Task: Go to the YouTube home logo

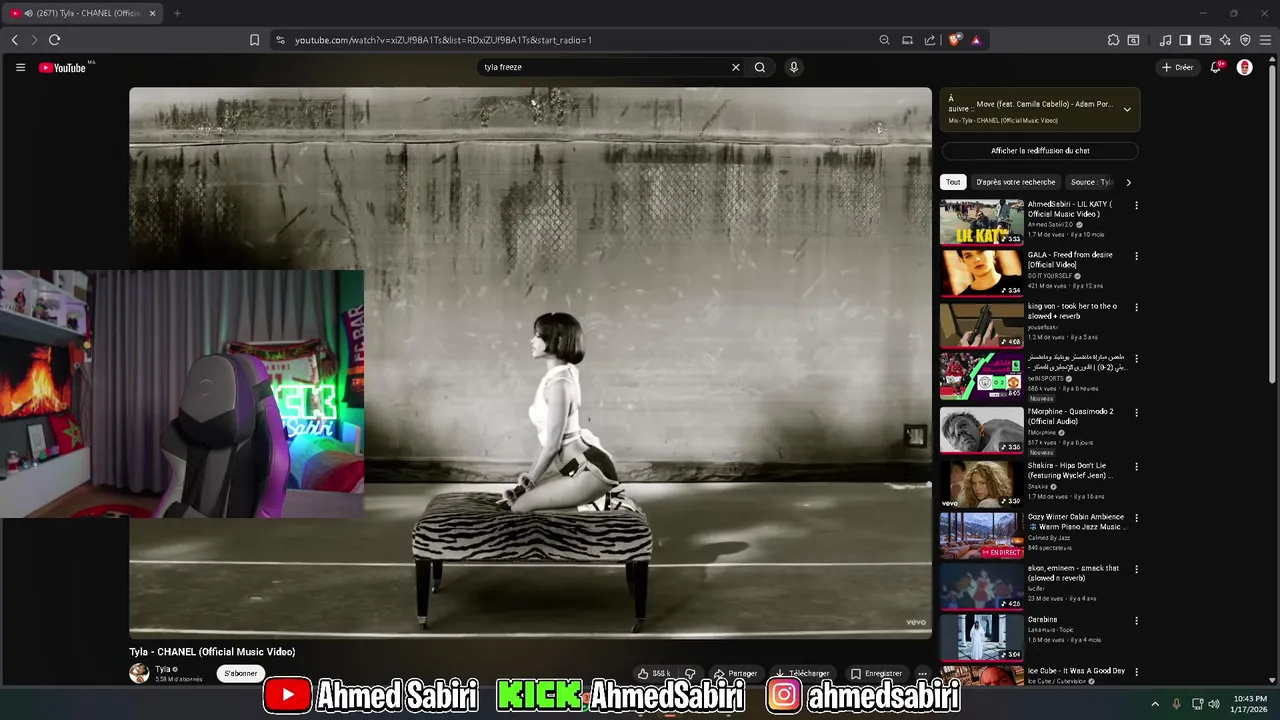Action: (63, 67)
